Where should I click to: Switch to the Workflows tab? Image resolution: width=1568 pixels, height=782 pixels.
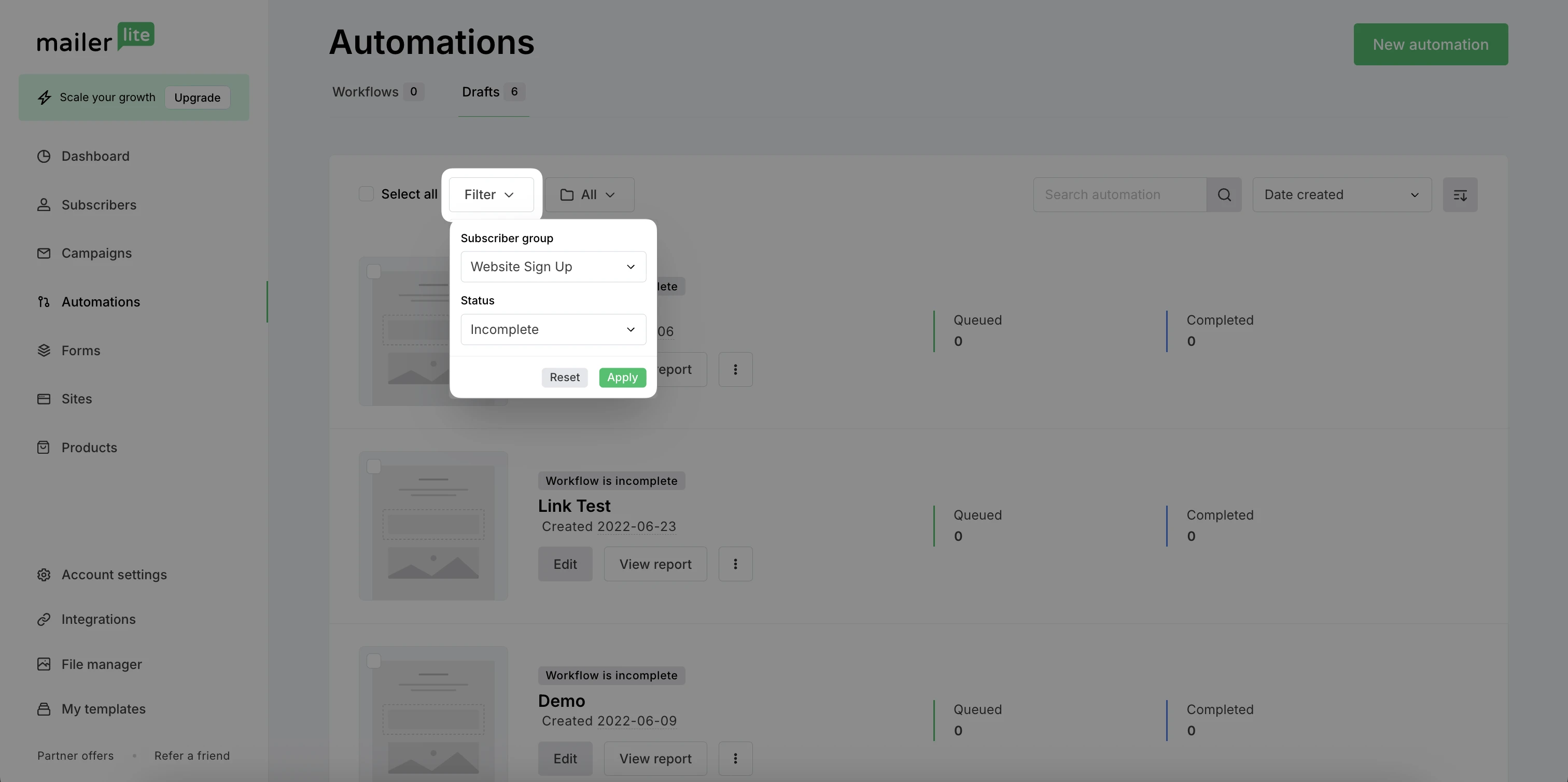[378, 92]
